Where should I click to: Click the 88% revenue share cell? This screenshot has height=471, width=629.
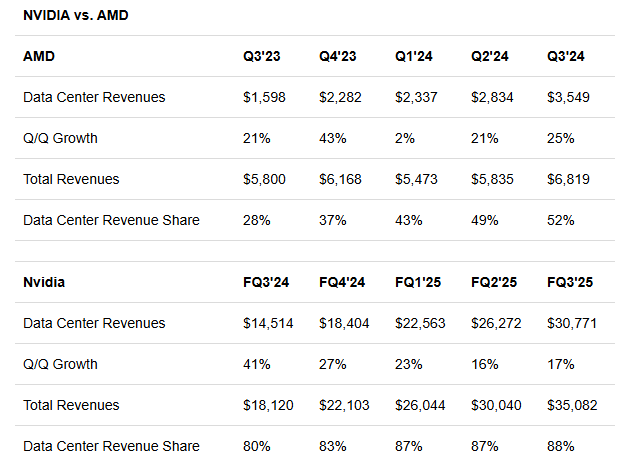click(x=560, y=446)
